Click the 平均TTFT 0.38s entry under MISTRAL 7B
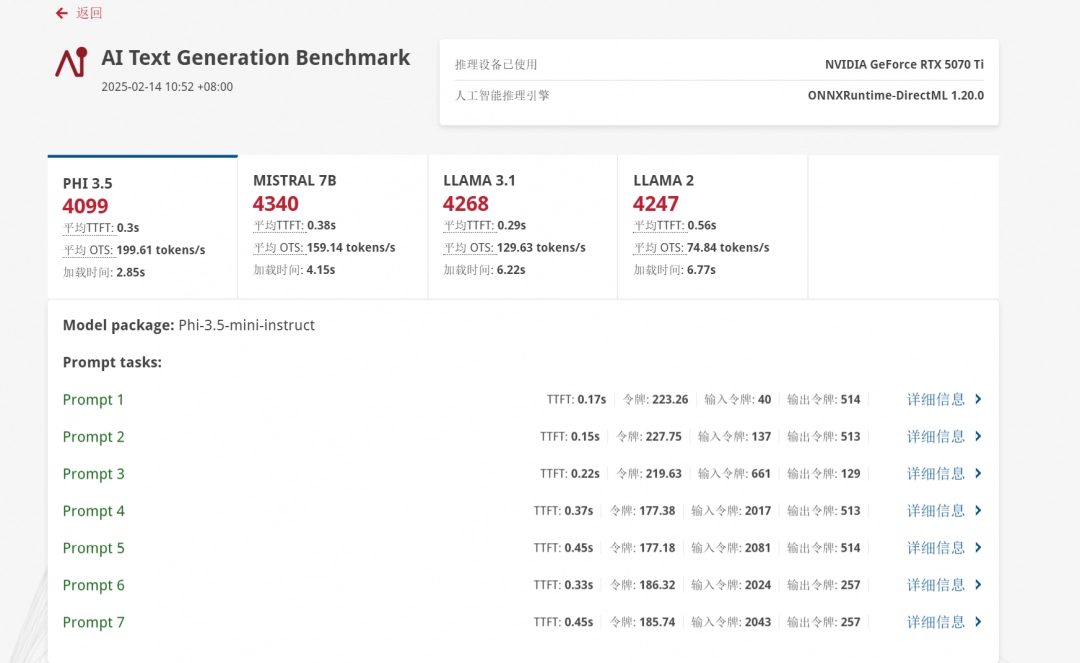Viewport: 1080px width, 663px height. (x=295, y=226)
